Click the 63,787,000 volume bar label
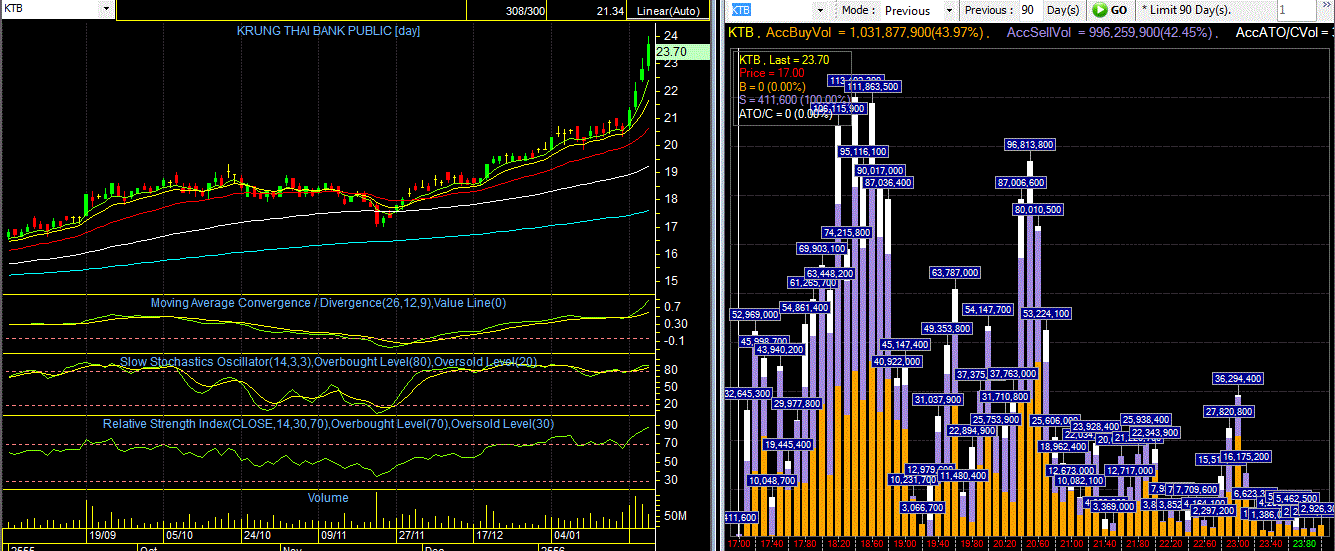The height and width of the screenshot is (551, 1335). coord(955,272)
